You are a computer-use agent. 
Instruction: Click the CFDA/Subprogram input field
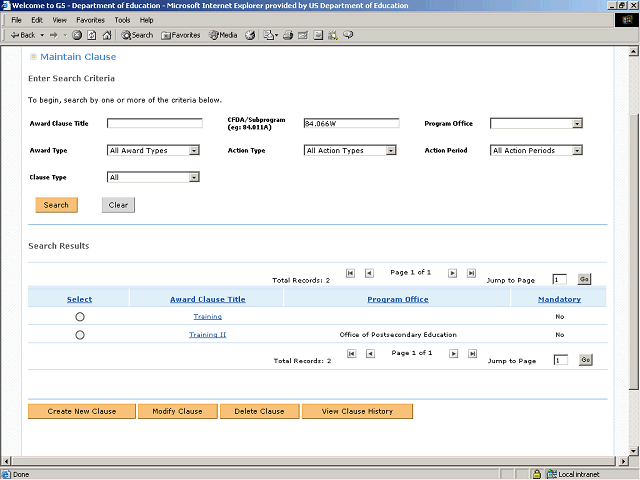[x=351, y=123]
